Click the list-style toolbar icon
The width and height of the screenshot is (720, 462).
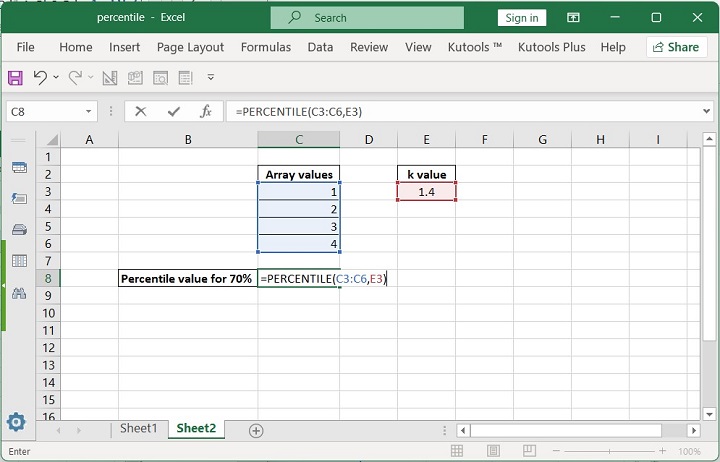point(186,78)
